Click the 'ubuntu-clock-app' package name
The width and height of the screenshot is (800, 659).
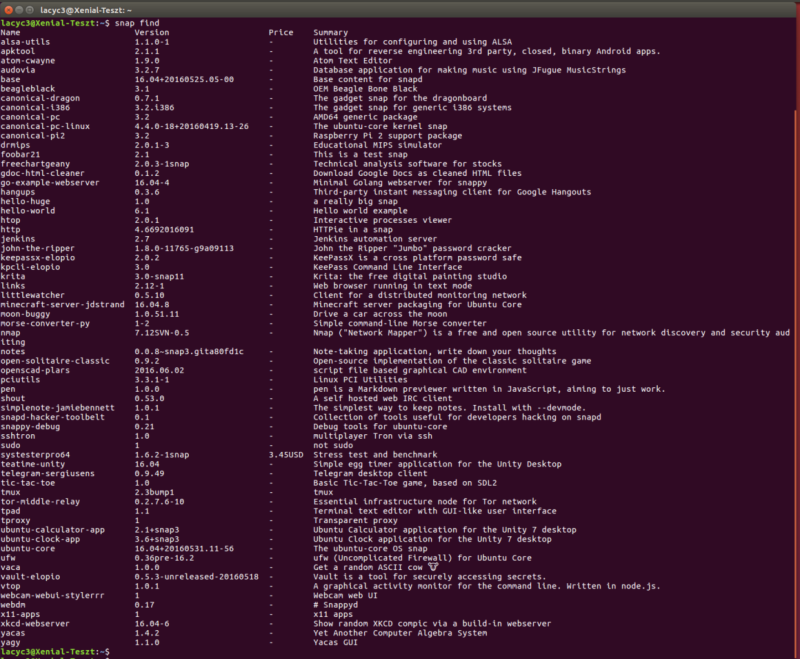[40, 539]
